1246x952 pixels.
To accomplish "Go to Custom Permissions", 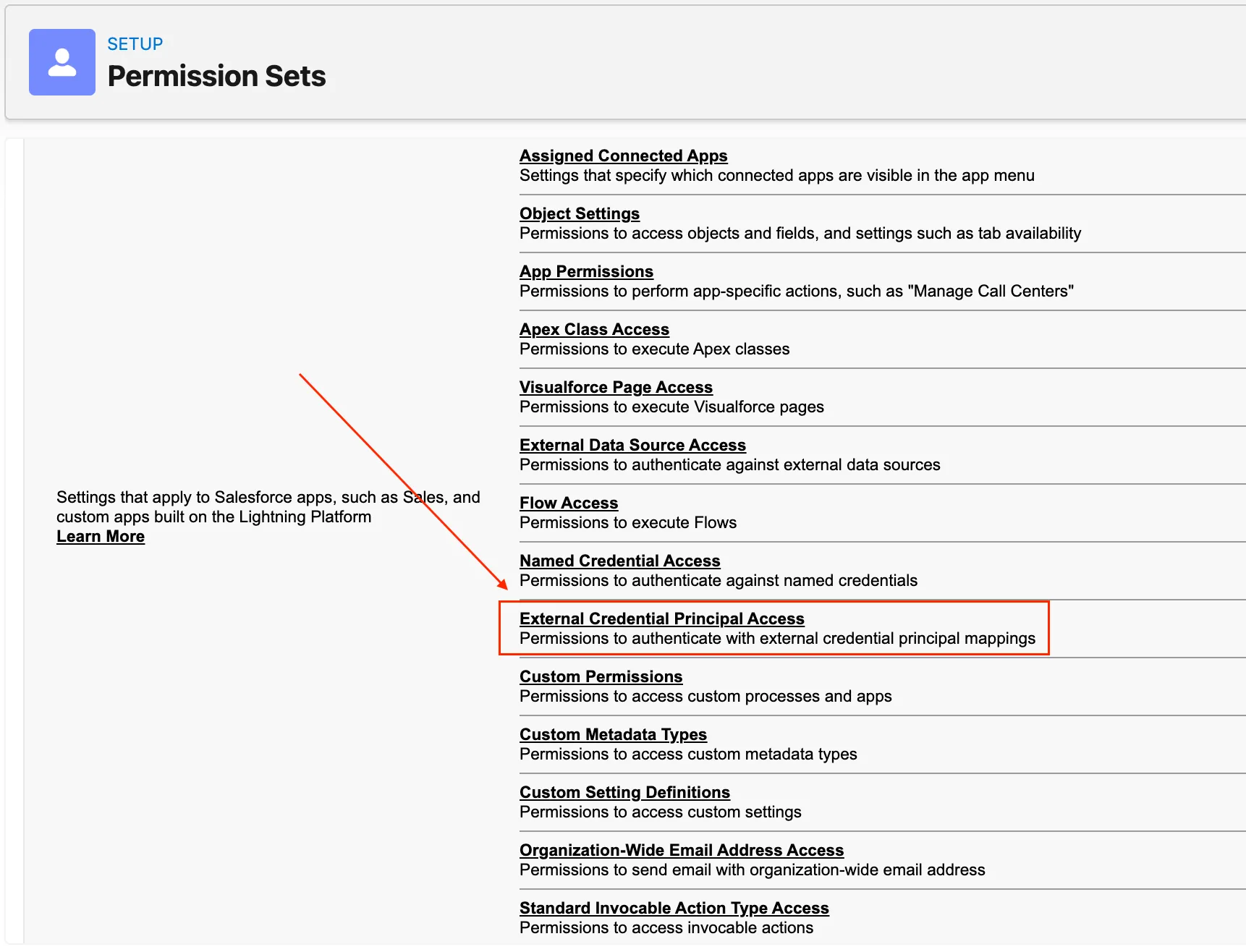I will point(601,677).
